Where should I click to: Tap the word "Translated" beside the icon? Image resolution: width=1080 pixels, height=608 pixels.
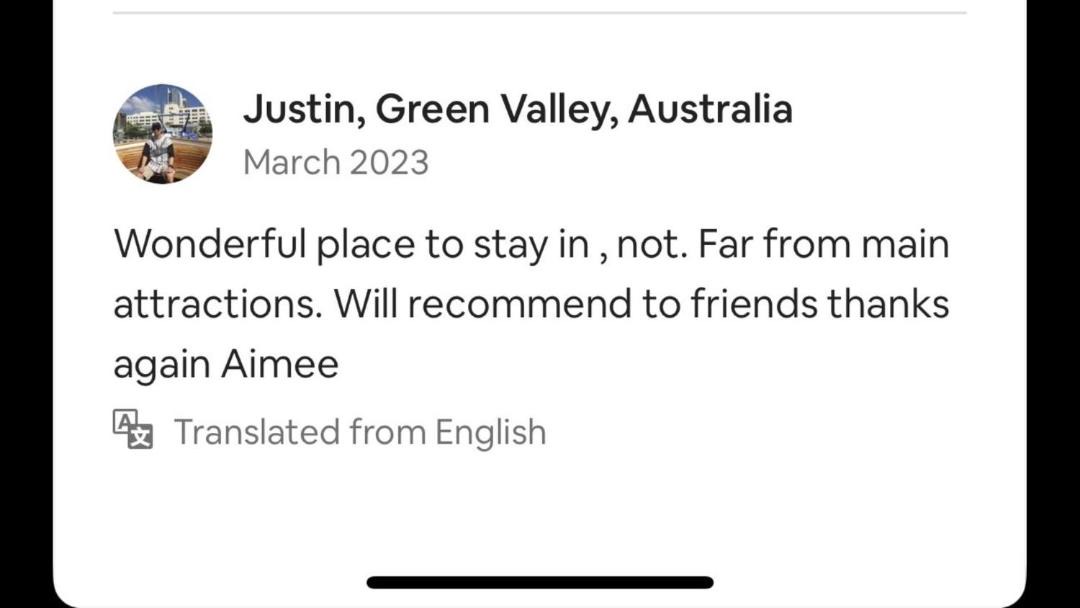(257, 432)
